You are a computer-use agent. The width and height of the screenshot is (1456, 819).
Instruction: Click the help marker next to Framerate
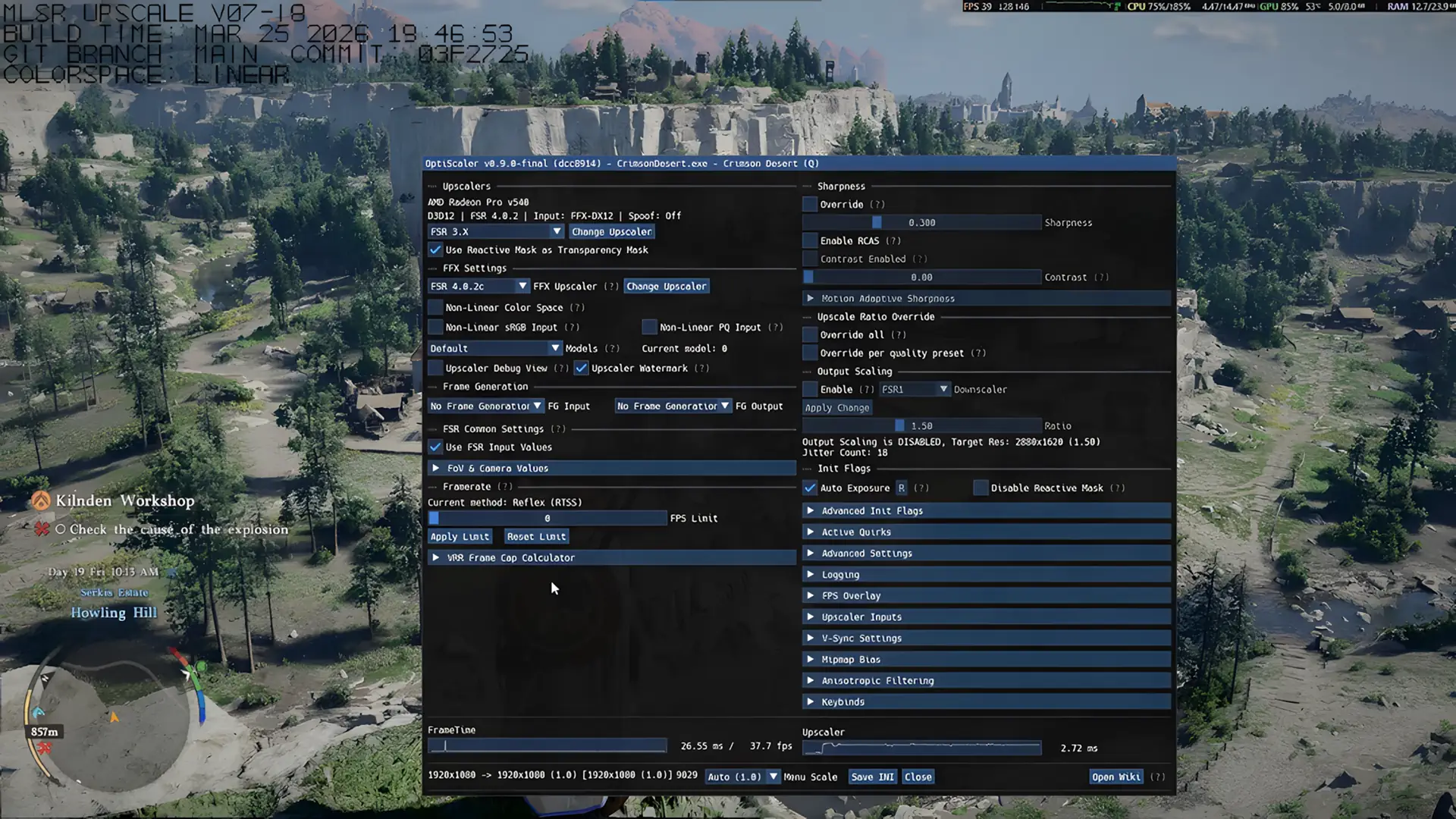click(x=505, y=487)
